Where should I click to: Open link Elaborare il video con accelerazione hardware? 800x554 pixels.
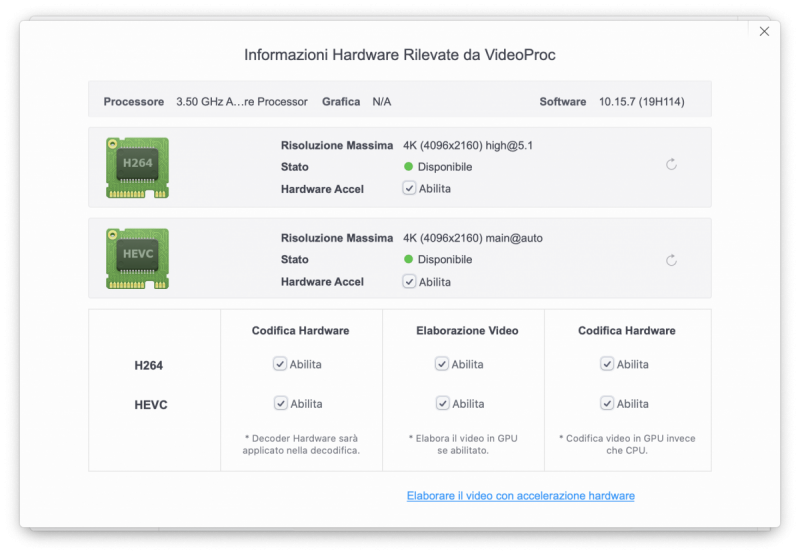[520, 495]
